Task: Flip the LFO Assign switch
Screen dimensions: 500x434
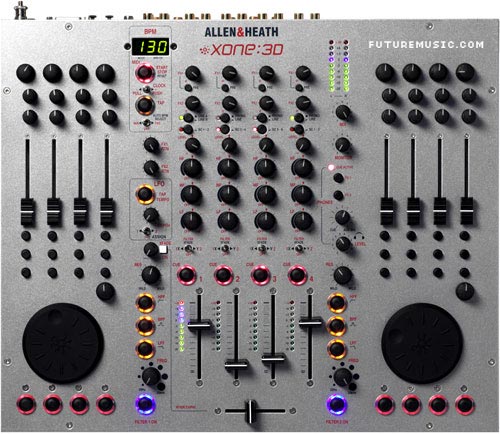Action: click(146, 231)
